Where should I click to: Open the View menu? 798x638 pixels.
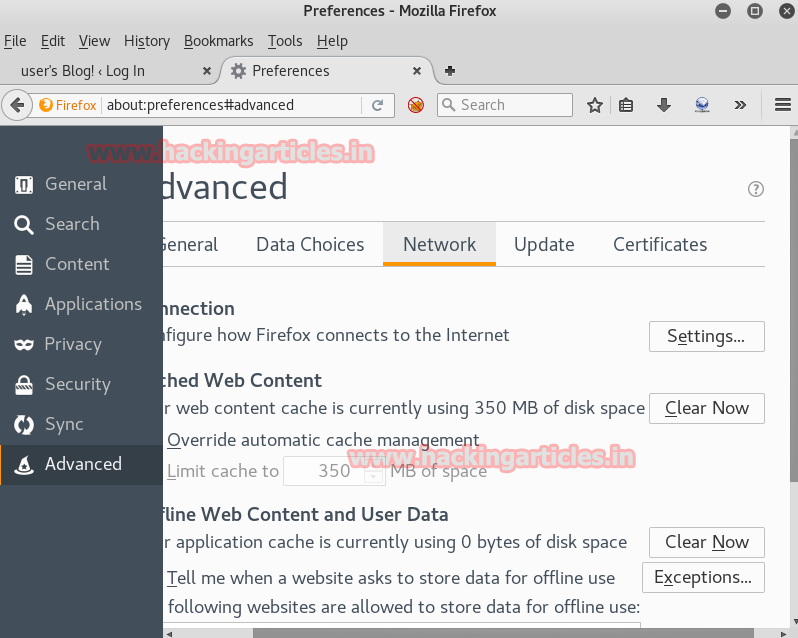[x=94, y=41]
